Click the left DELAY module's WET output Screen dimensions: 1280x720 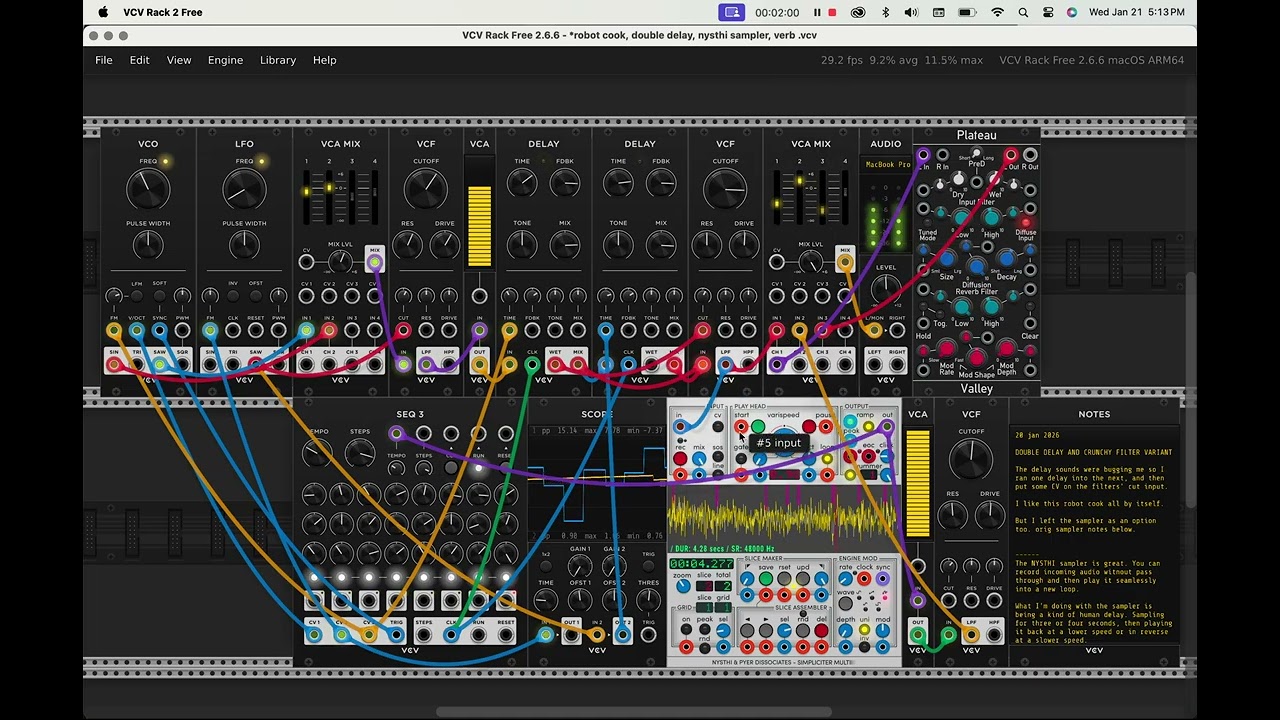555,364
